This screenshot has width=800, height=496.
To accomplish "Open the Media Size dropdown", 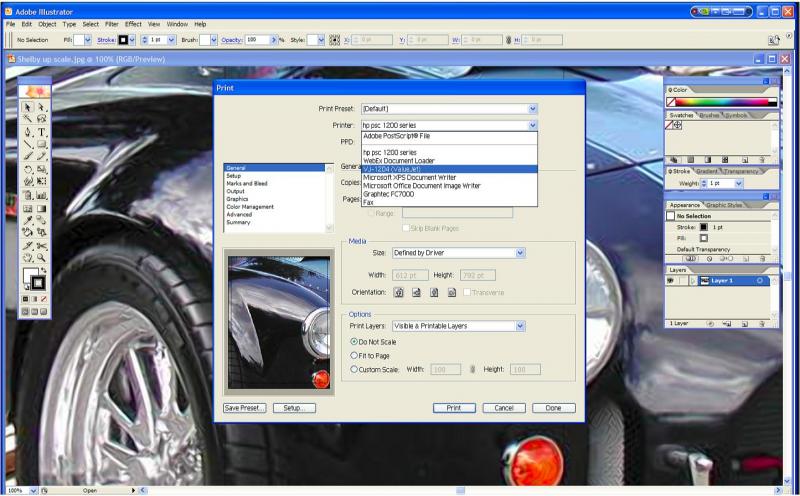I will coord(458,253).
